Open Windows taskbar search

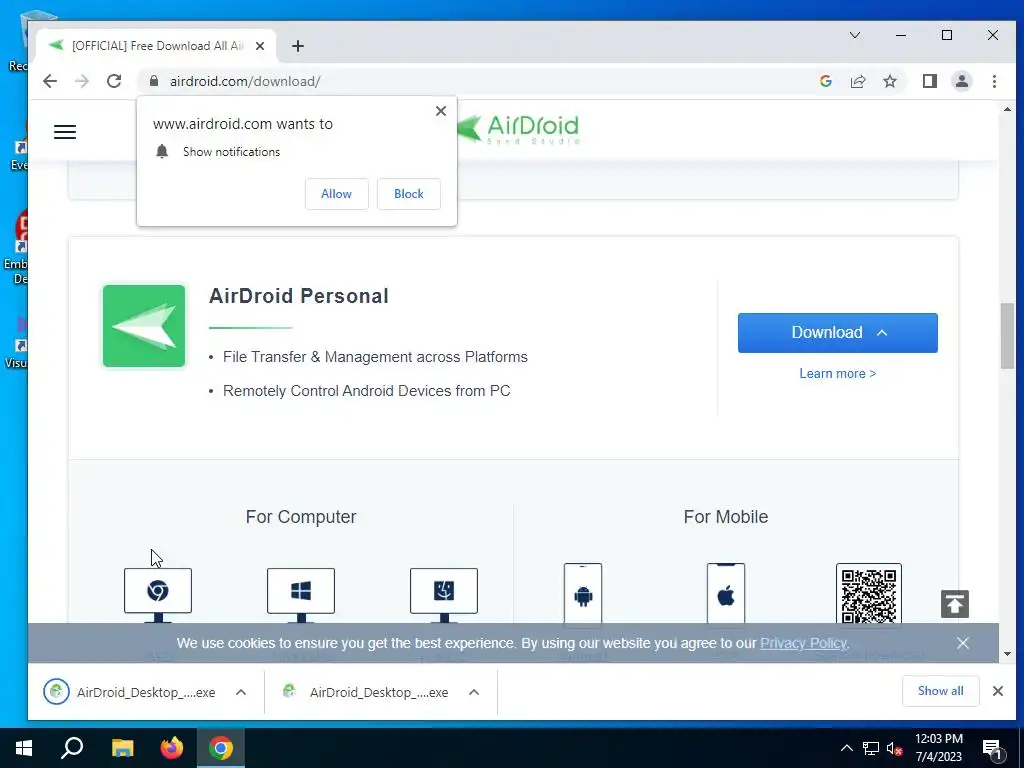tap(72, 748)
